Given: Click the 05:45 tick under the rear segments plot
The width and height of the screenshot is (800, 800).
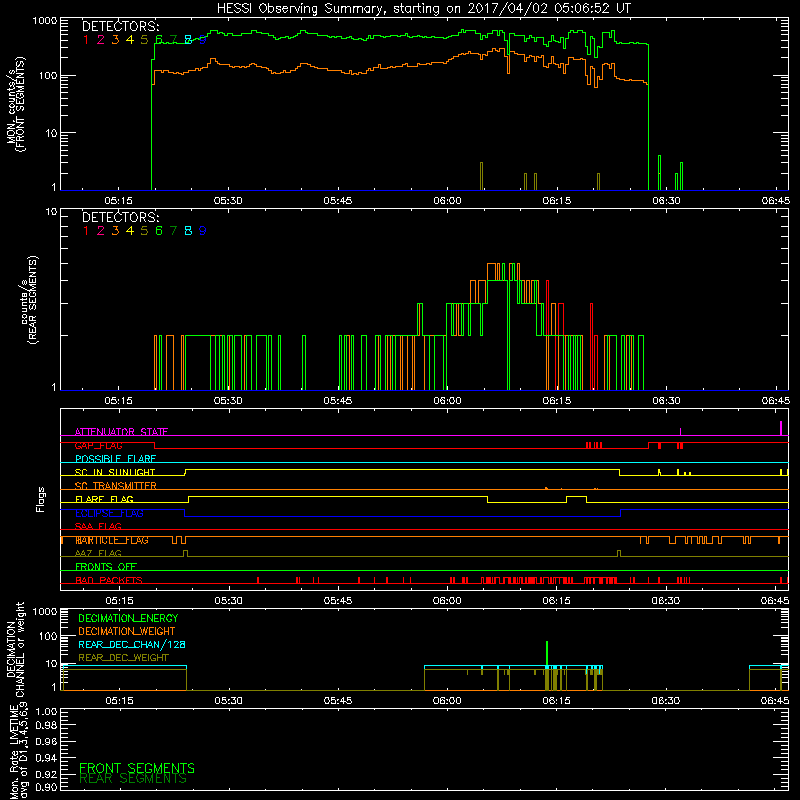Looking at the screenshot, I should tap(338, 401).
